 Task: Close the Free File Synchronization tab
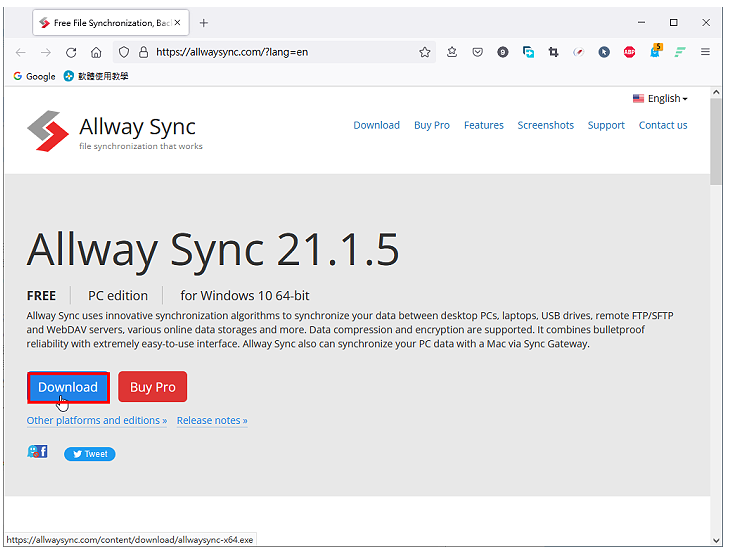click(x=177, y=23)
